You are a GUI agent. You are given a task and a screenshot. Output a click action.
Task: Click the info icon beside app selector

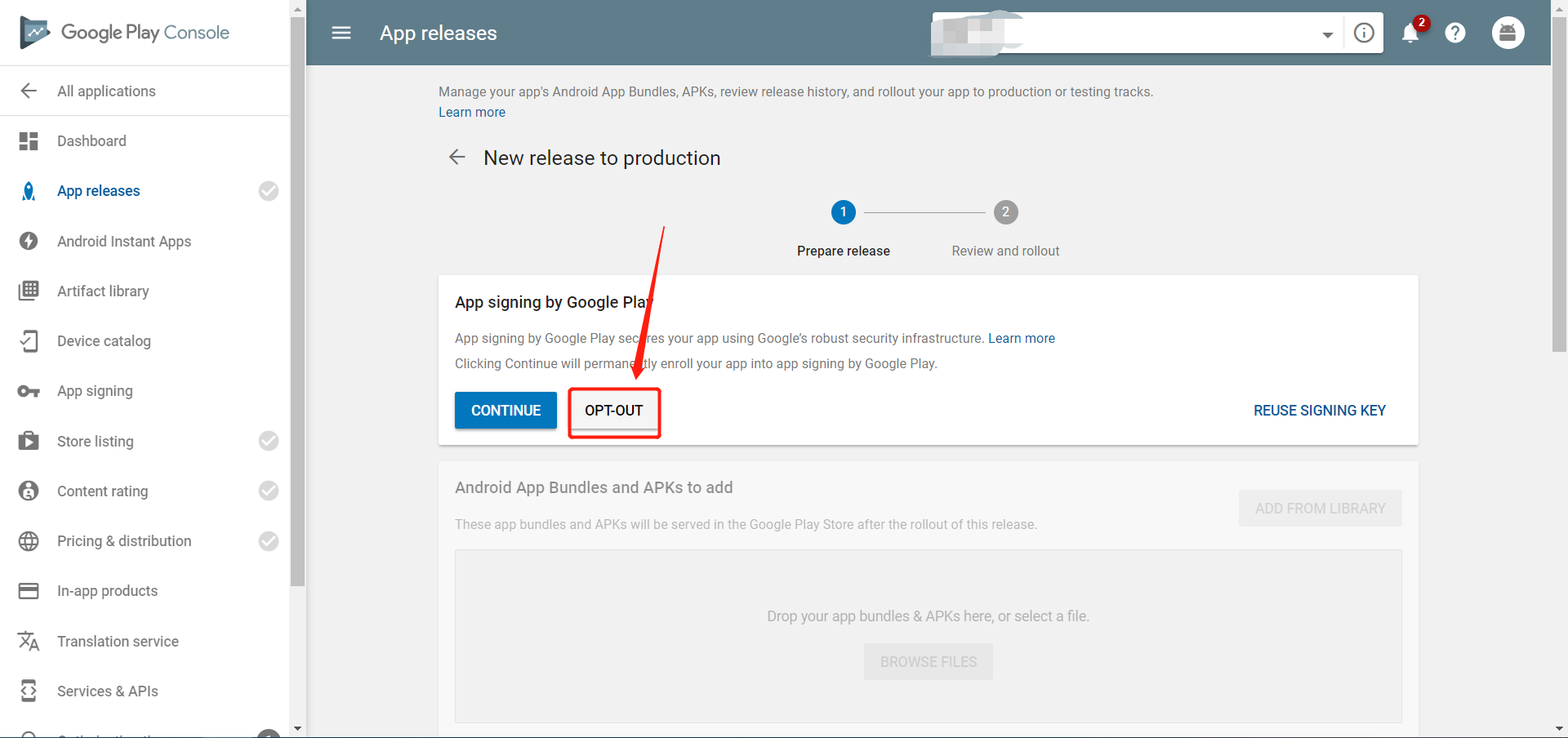tap(1364, 33)
